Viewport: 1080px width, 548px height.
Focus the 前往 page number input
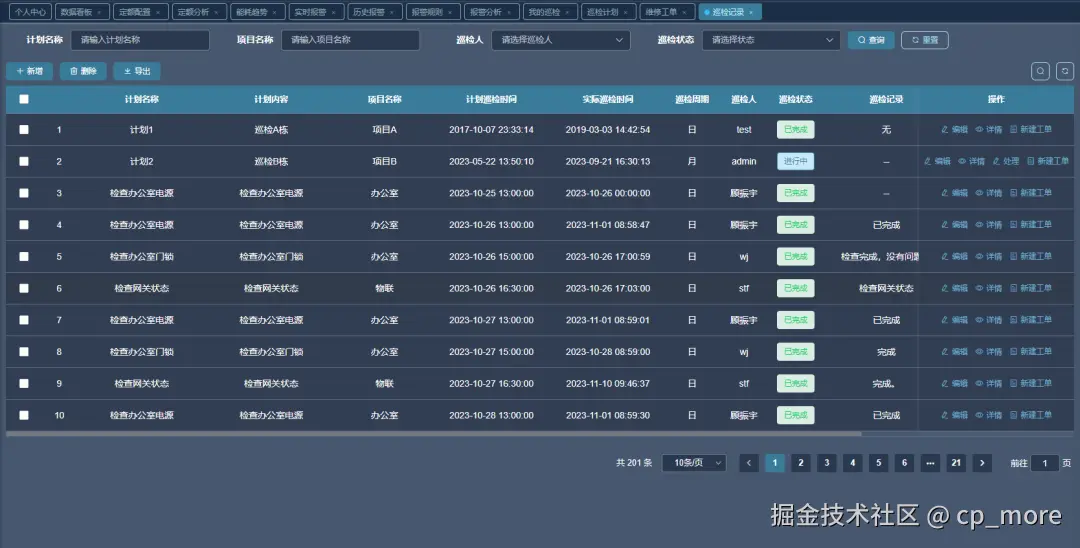point(1045,463)
